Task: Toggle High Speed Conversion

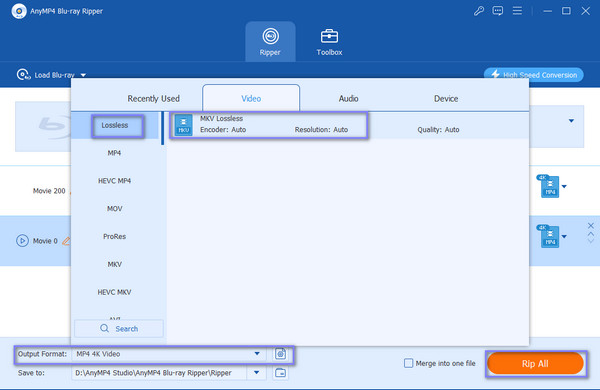Action: (x=533, y=75)
